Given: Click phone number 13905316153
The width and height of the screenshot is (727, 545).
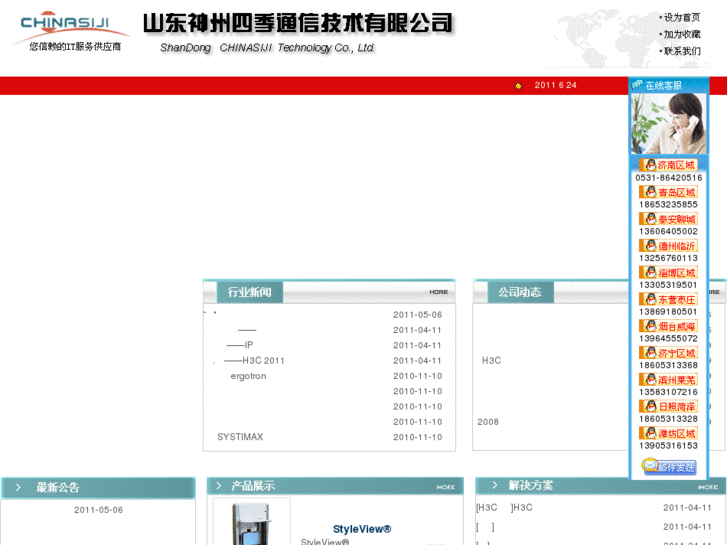Looking at the screenshot, I should pos(668,446).
